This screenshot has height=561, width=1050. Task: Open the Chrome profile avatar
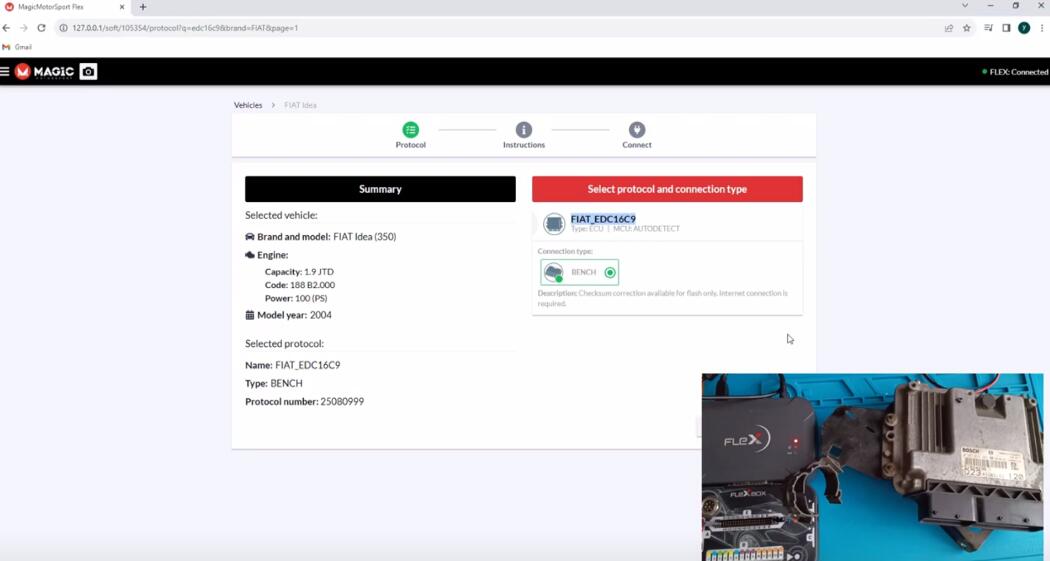tap(1024, 28)
